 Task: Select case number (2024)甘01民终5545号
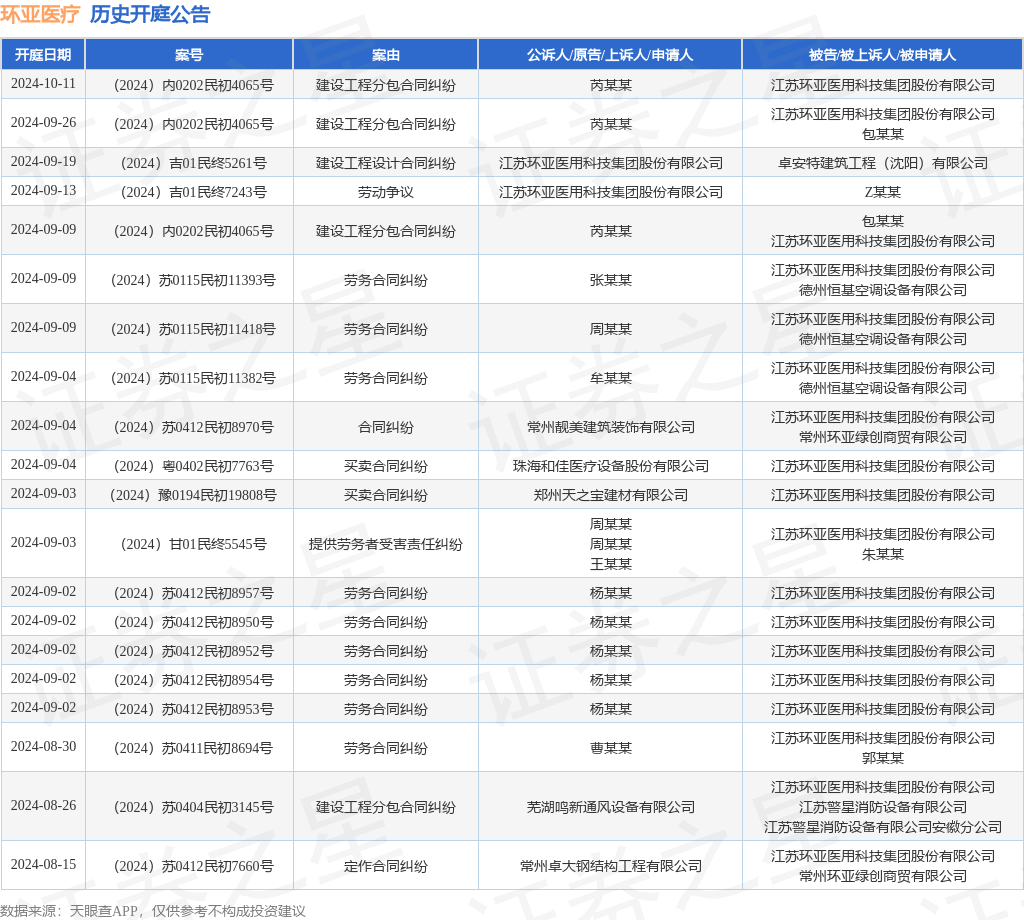[193, 544]
